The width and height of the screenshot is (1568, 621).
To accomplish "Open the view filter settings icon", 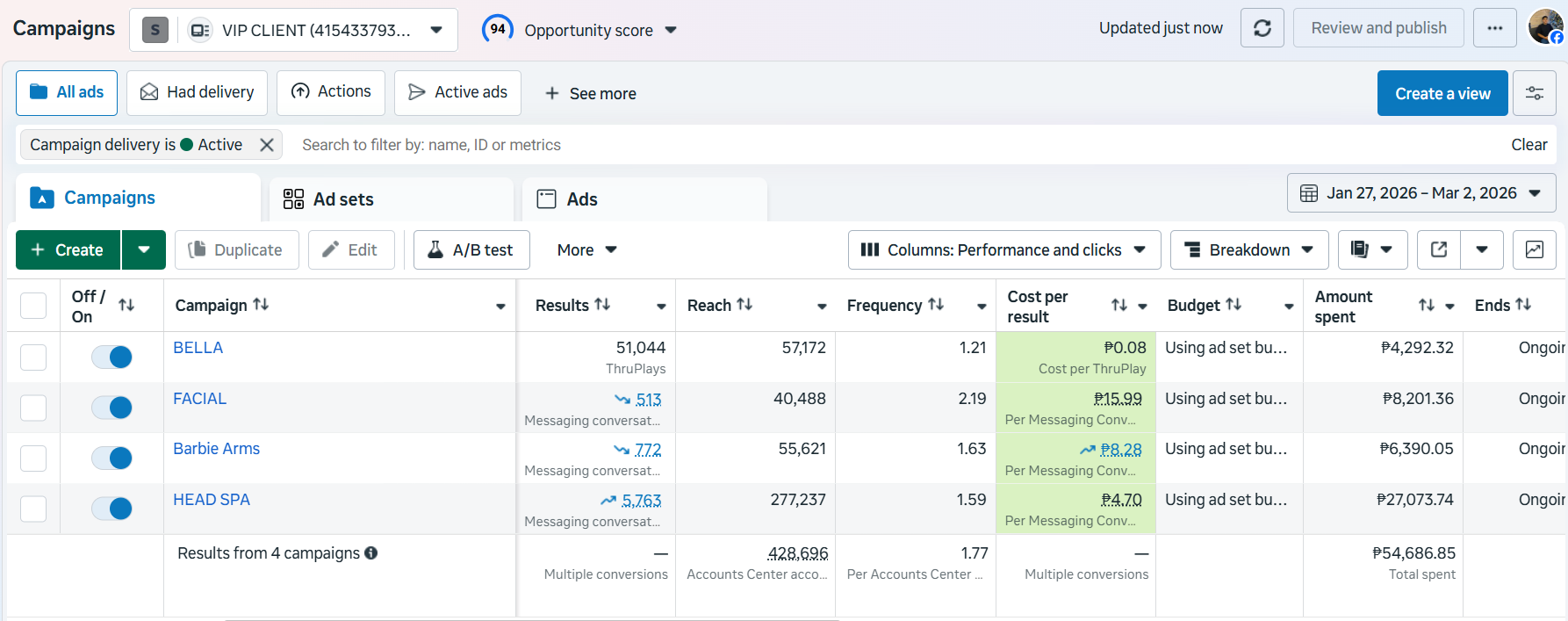I will click(x=1534, y=93).
